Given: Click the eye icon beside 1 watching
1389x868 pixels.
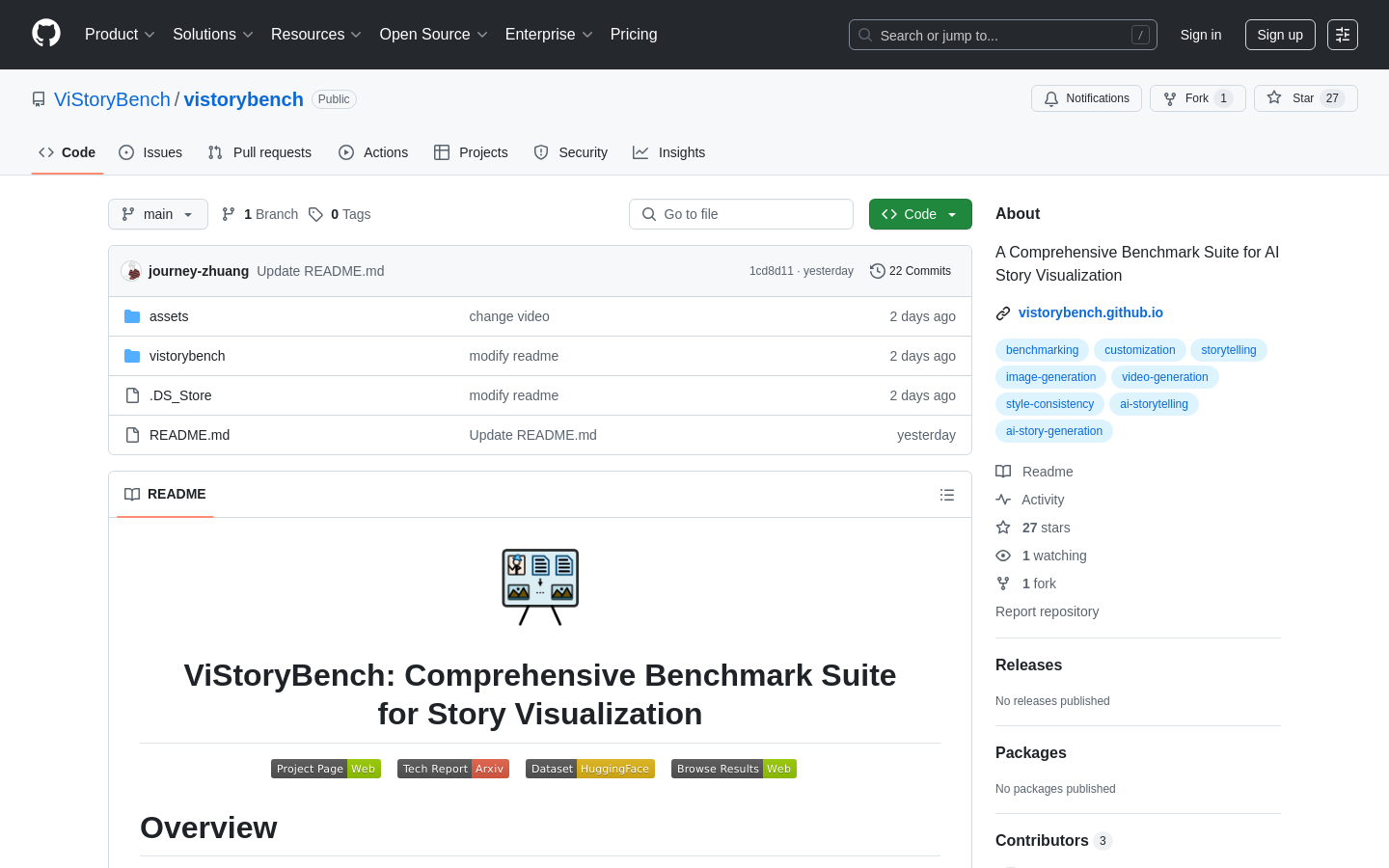Looking at the screenshot, I should (x=1003, y=556).
